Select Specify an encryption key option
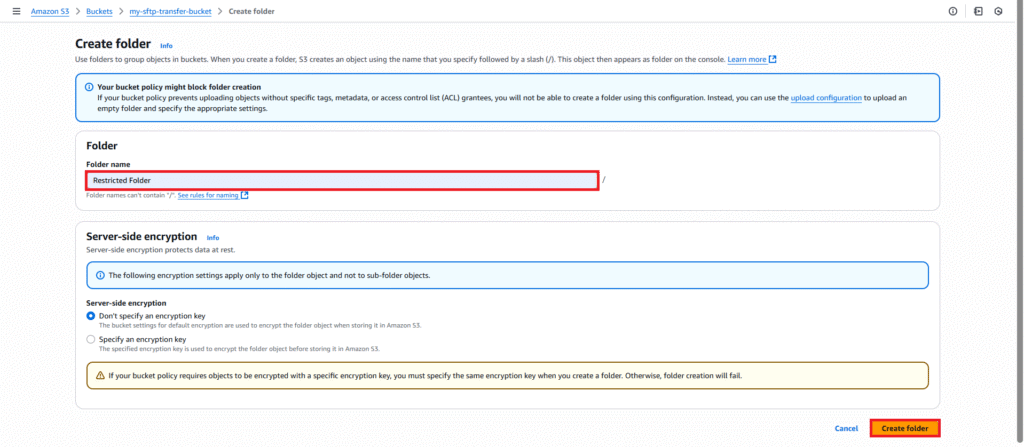1024x447 pixels. pos(91,340)
